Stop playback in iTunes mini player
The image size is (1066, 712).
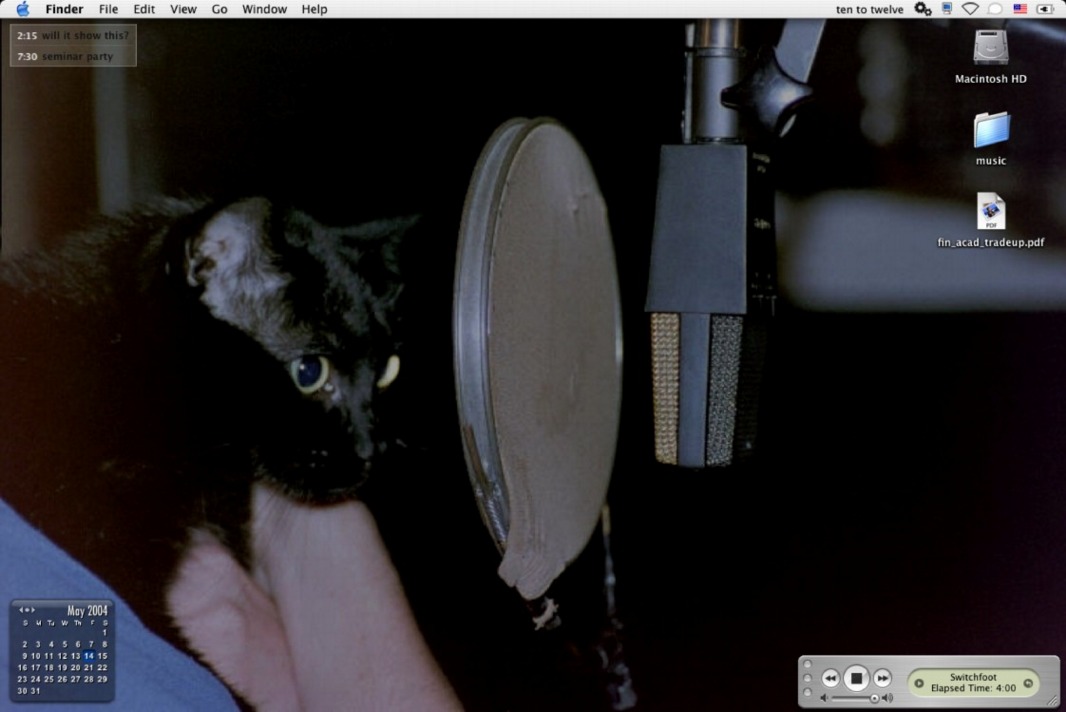857,678
